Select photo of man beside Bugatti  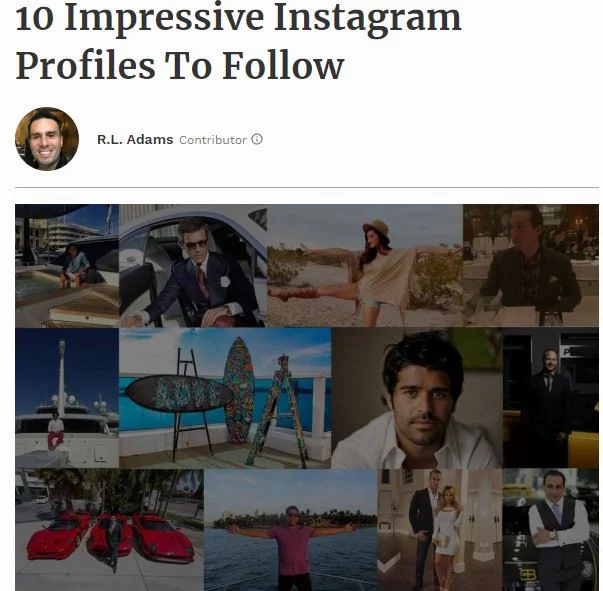(551, 530)
